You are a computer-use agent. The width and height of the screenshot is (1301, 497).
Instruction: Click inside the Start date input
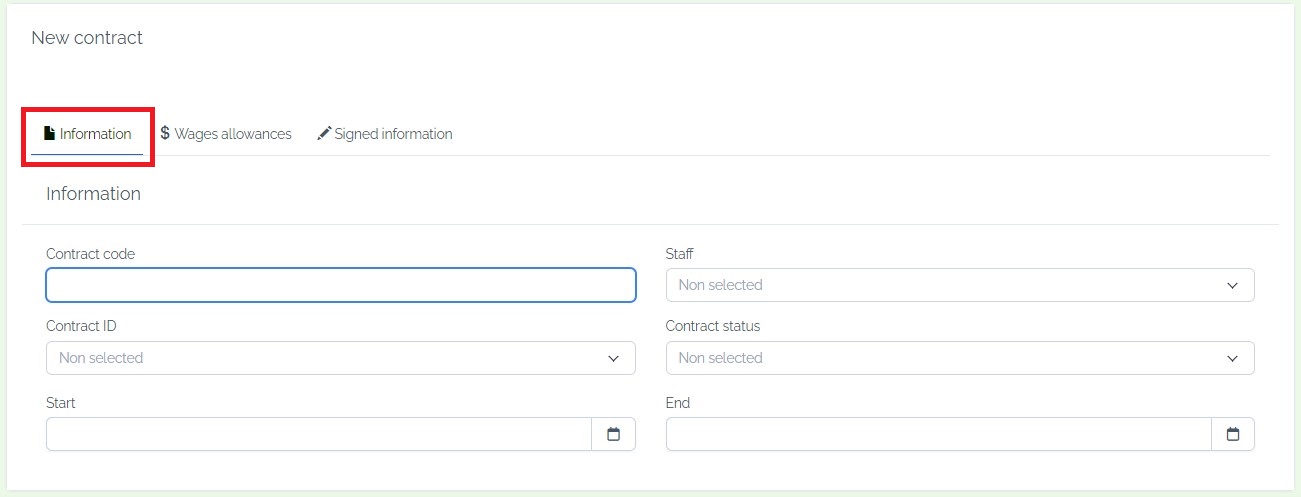319,434
